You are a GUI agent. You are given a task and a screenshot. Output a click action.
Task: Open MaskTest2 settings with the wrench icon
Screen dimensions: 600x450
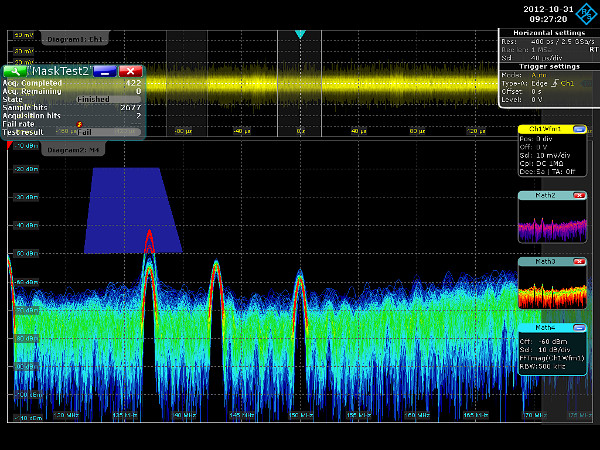pos(15,71)
